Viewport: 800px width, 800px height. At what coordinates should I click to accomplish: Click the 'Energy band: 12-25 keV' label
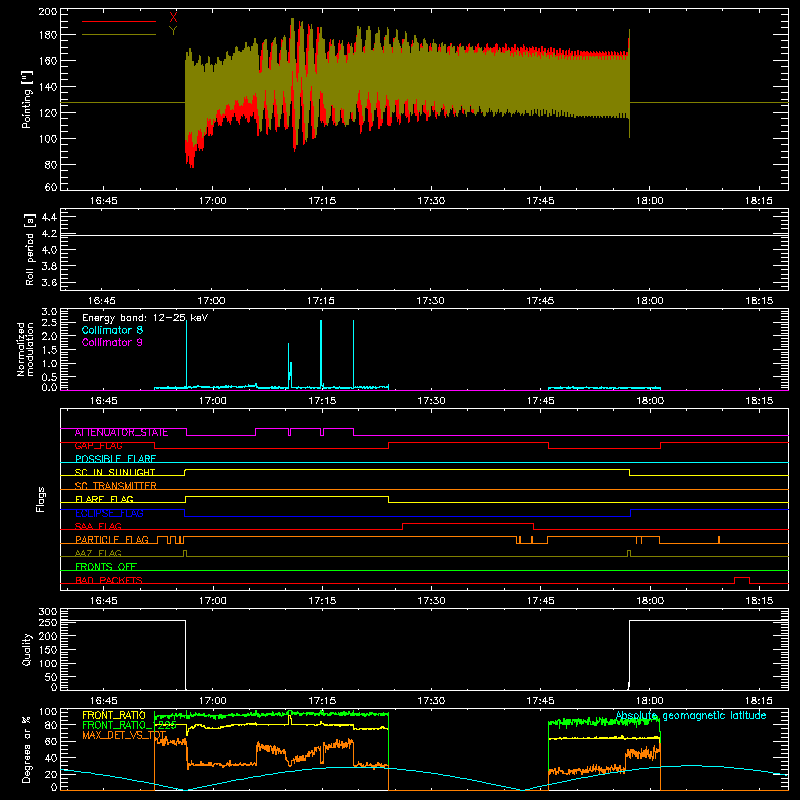point(145,317)
